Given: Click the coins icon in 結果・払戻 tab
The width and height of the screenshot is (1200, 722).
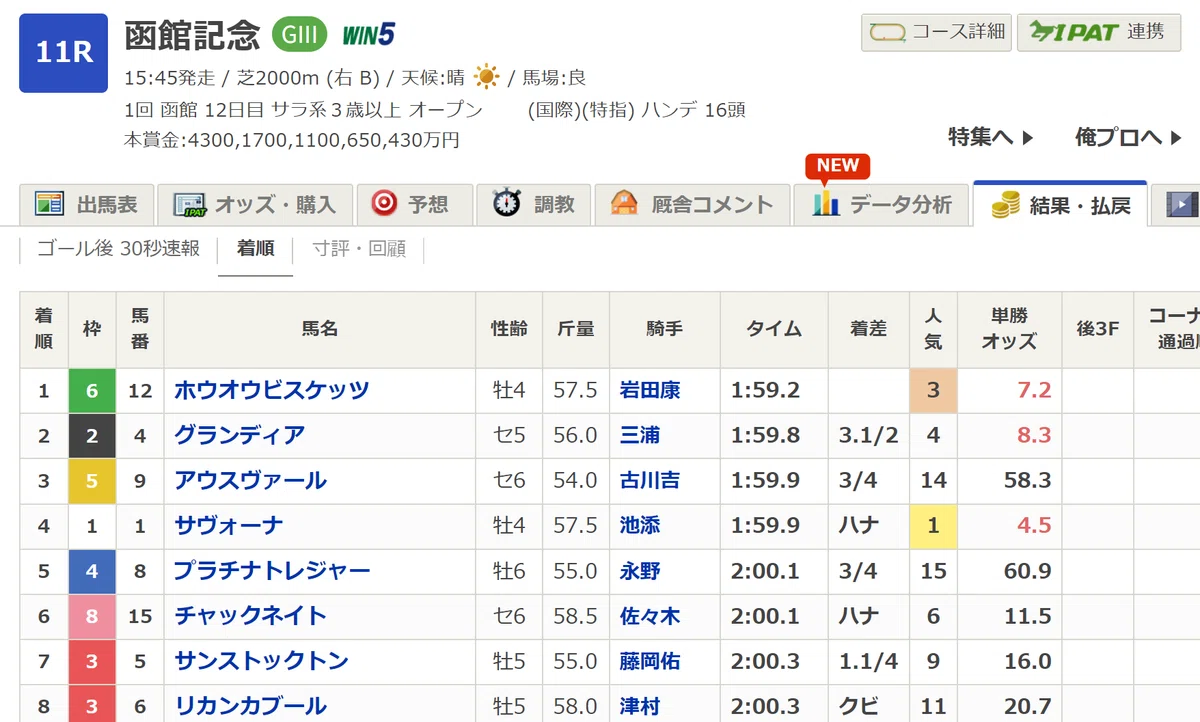Looking at the screenshot, I should tap(1004, 205).
